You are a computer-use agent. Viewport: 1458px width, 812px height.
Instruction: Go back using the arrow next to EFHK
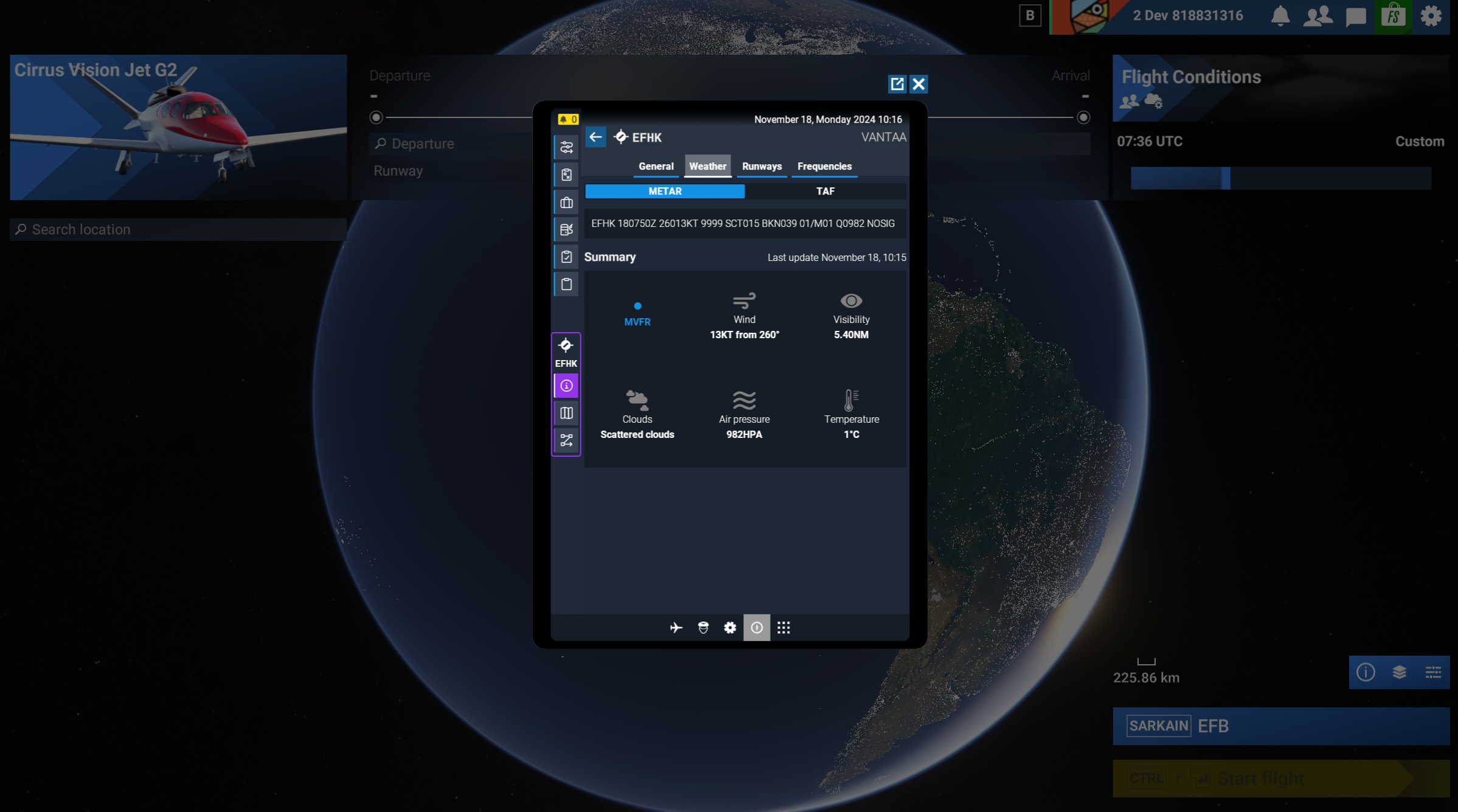coord(595,137)
